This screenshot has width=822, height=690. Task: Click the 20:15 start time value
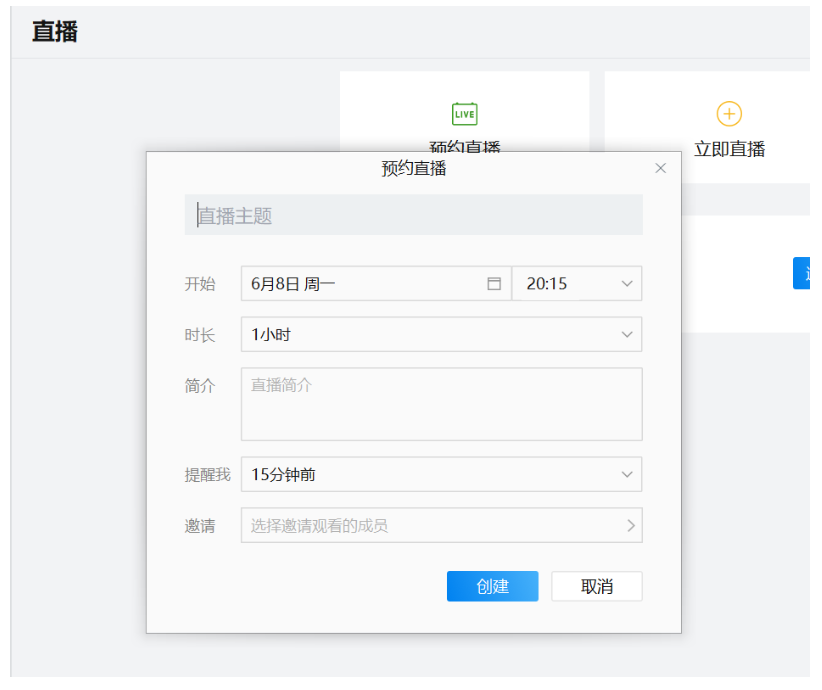547,284
